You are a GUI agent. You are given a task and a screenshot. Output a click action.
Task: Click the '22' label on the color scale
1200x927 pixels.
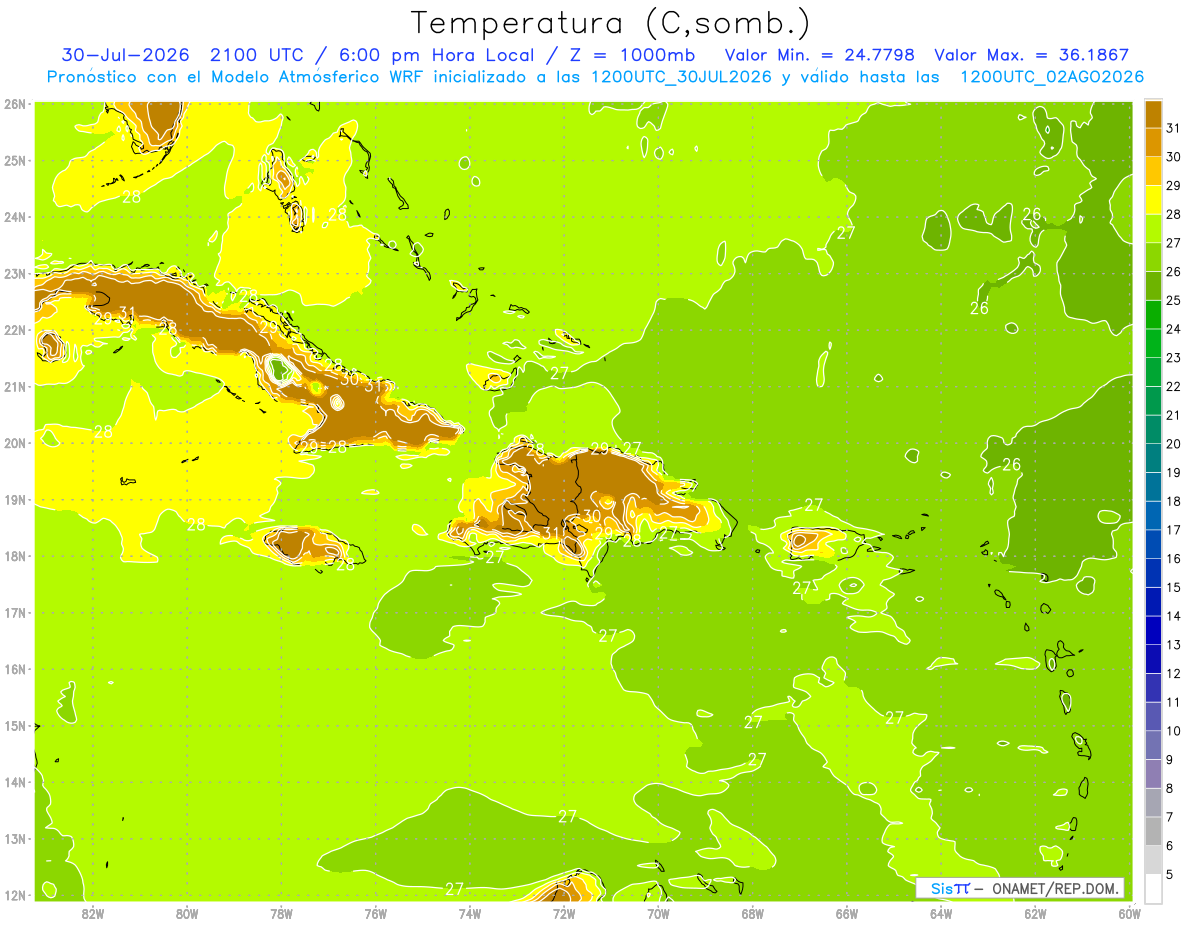click(x=1174, y=386)
